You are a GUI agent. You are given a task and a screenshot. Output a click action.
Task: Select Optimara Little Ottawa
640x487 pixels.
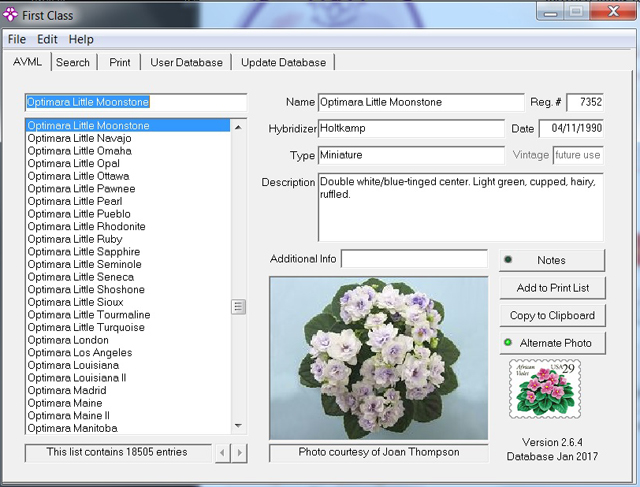pos(128,176)
